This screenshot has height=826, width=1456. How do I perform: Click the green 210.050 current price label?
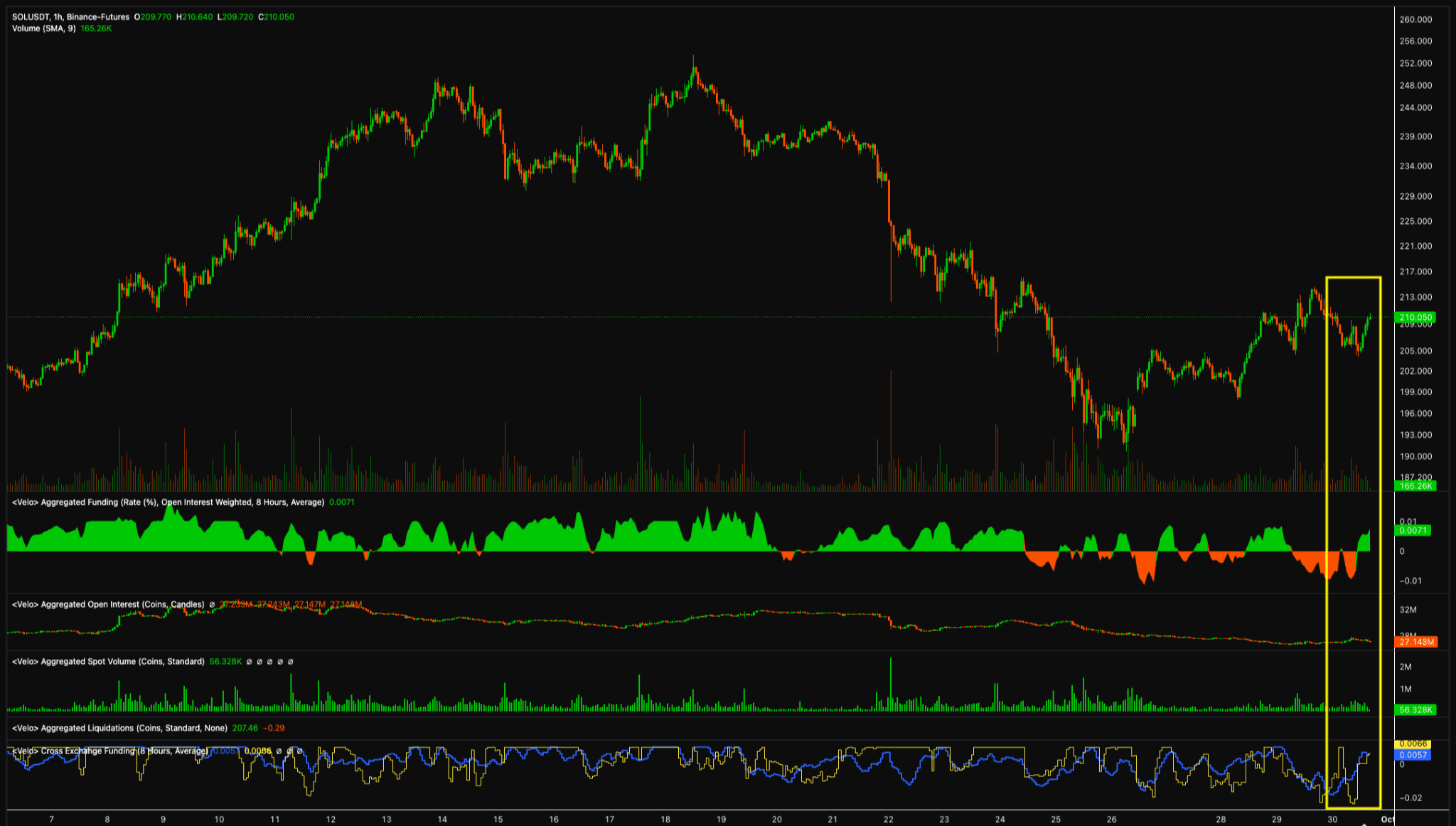tap(1415, 318)
